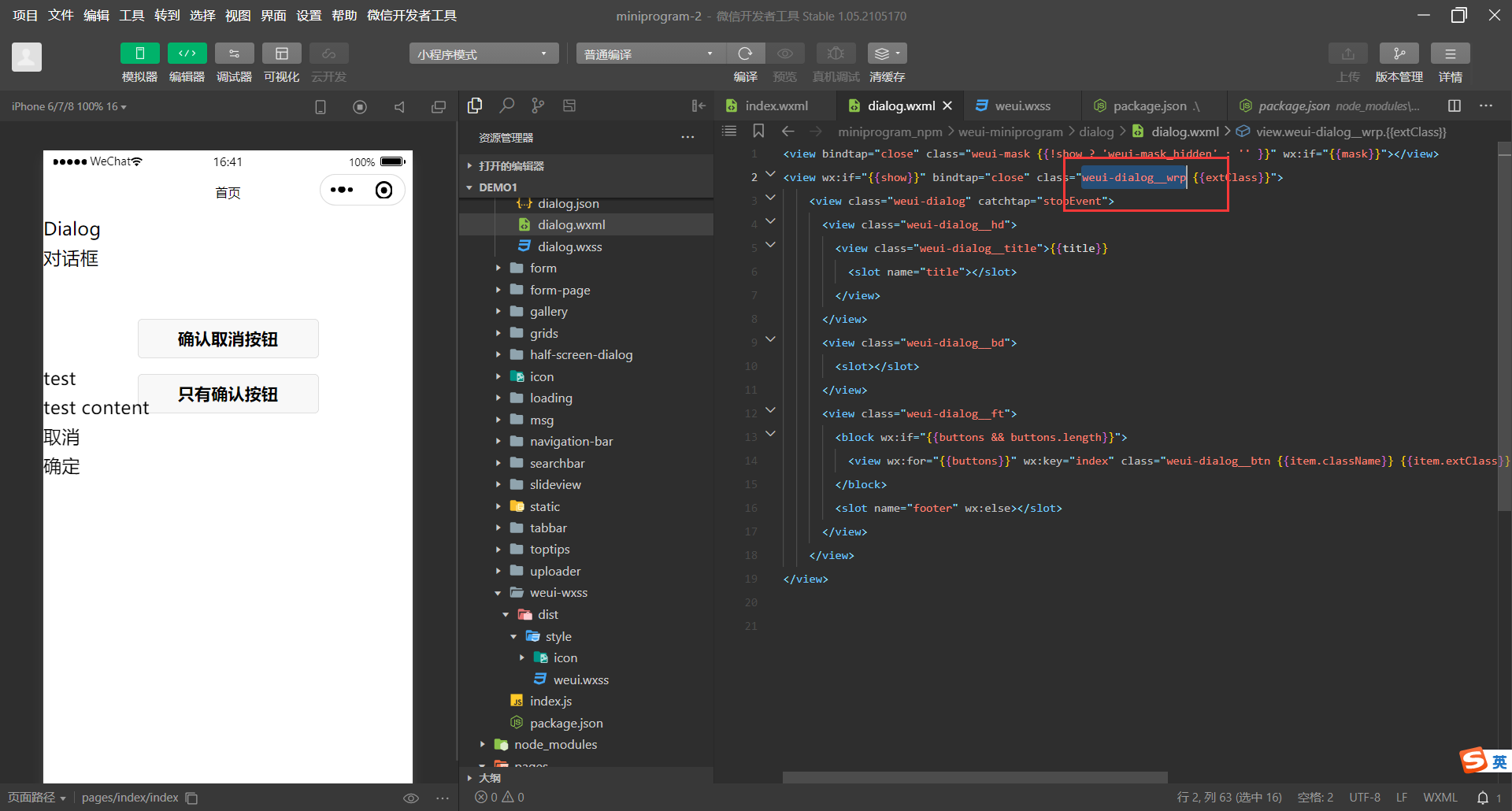
Task: Open the 设置 menu
Action: 309,16
